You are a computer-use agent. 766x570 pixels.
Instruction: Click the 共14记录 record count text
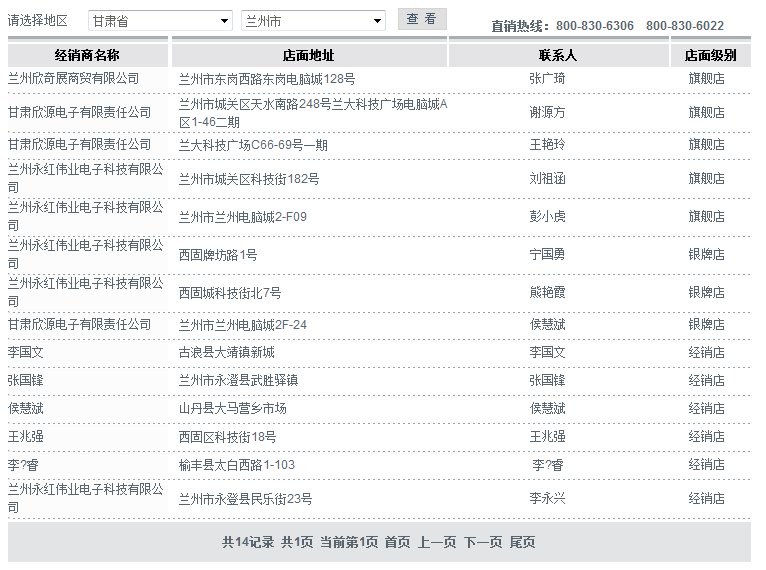click(x=248, y=542)
